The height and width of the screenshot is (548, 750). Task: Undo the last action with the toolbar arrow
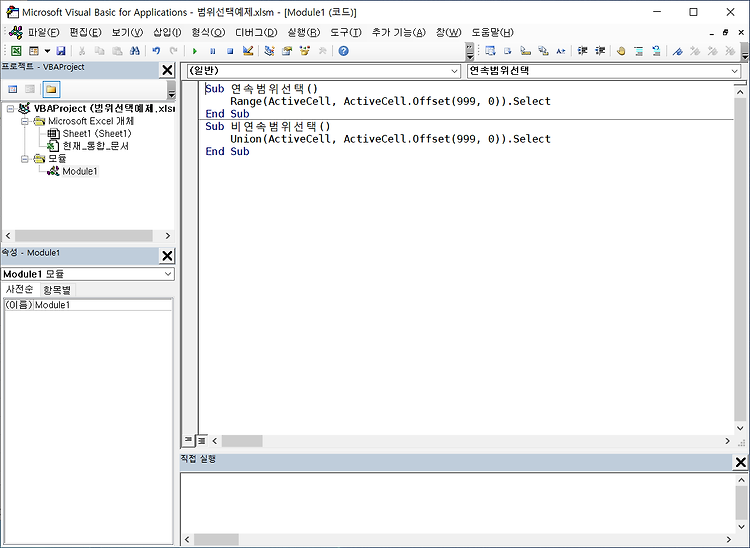coord(156,51)
